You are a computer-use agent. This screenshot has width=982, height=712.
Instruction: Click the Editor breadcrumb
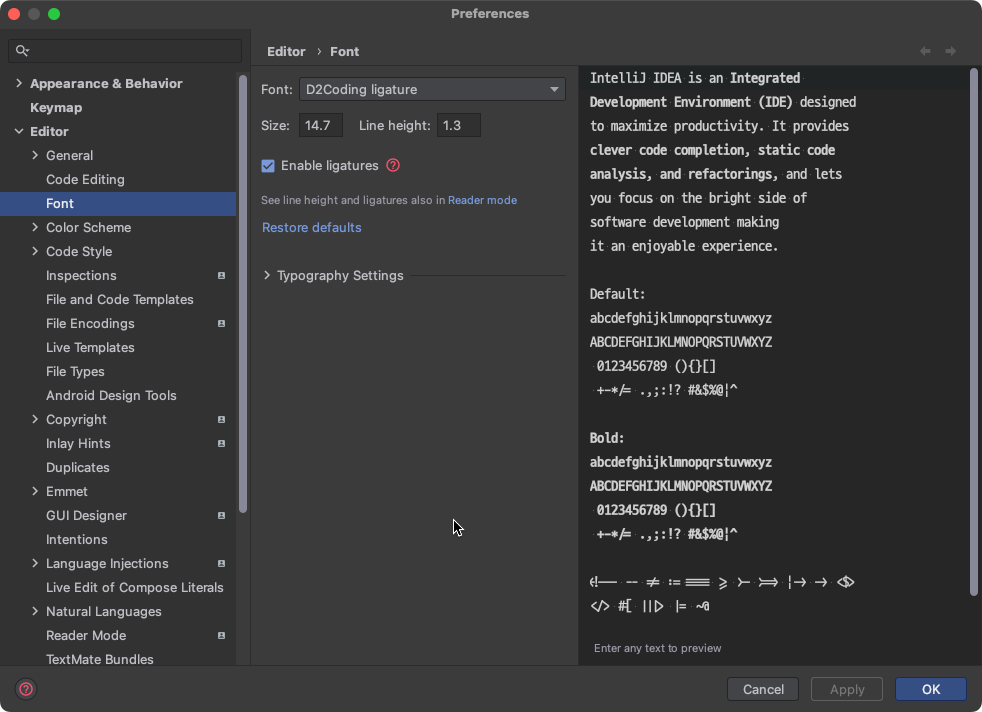pos(286,51)
